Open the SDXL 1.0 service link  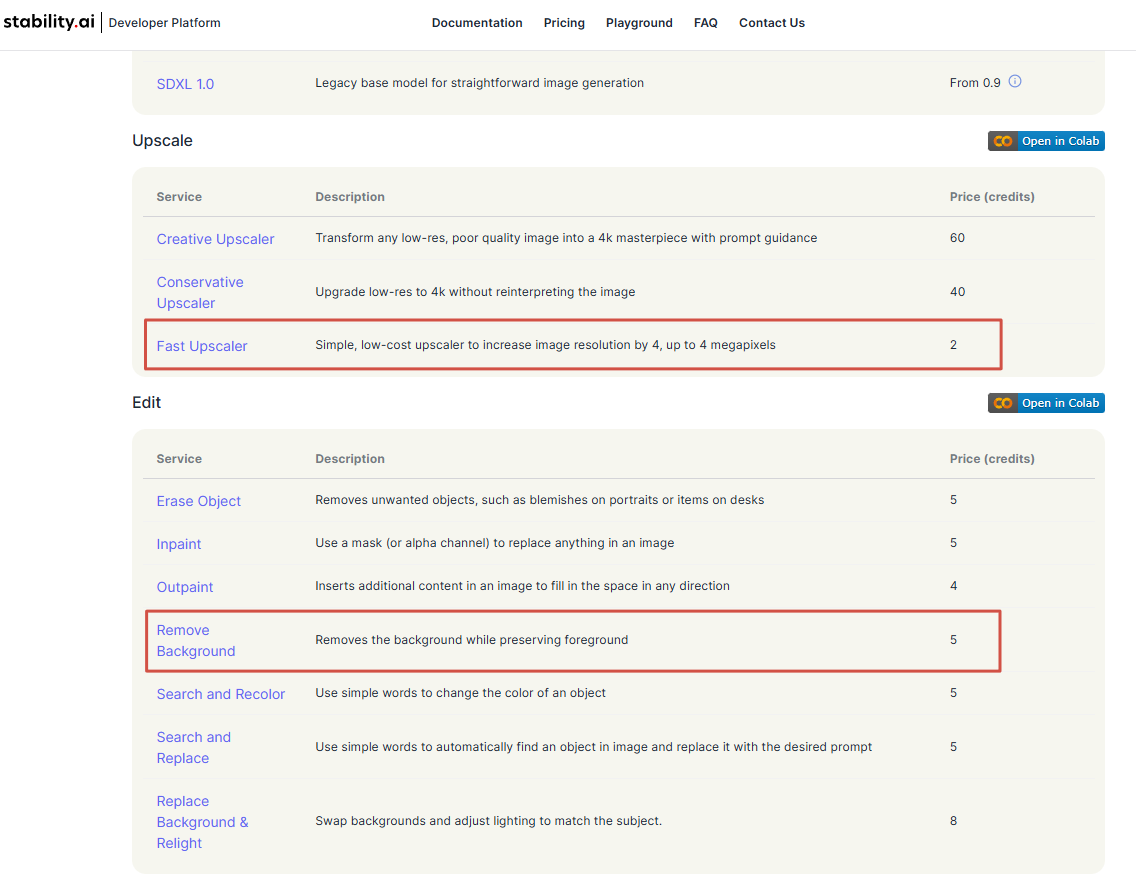pyautogui.click(x=185, y=84)
